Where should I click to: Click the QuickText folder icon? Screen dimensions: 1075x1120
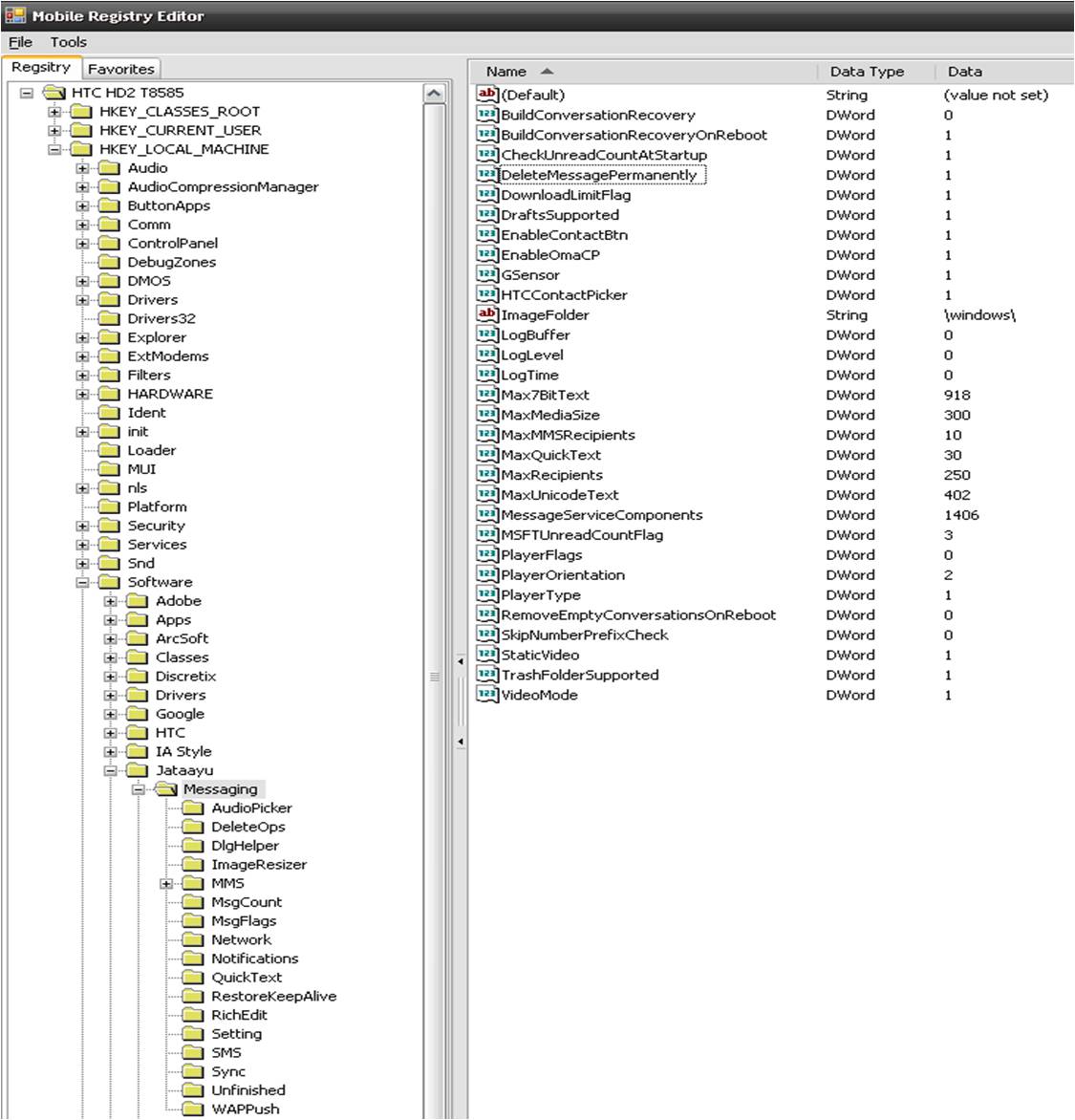[192, 978]
